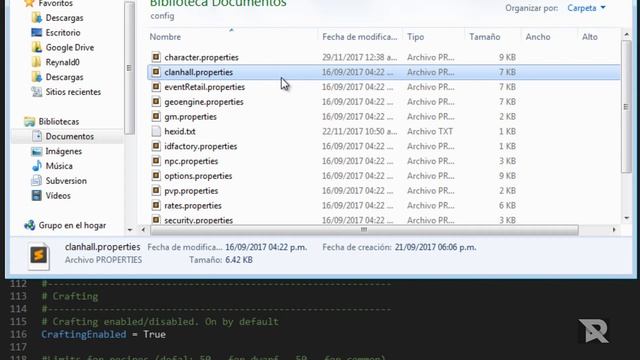Open the Descargas folder under Favoritos top entry
The width and height of the screenshot is (640, 360).
(x=64, y=18)
